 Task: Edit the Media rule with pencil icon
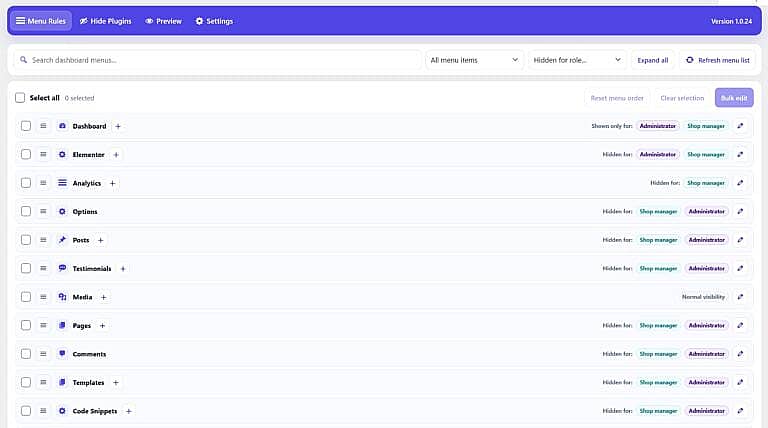click(740, 297)
